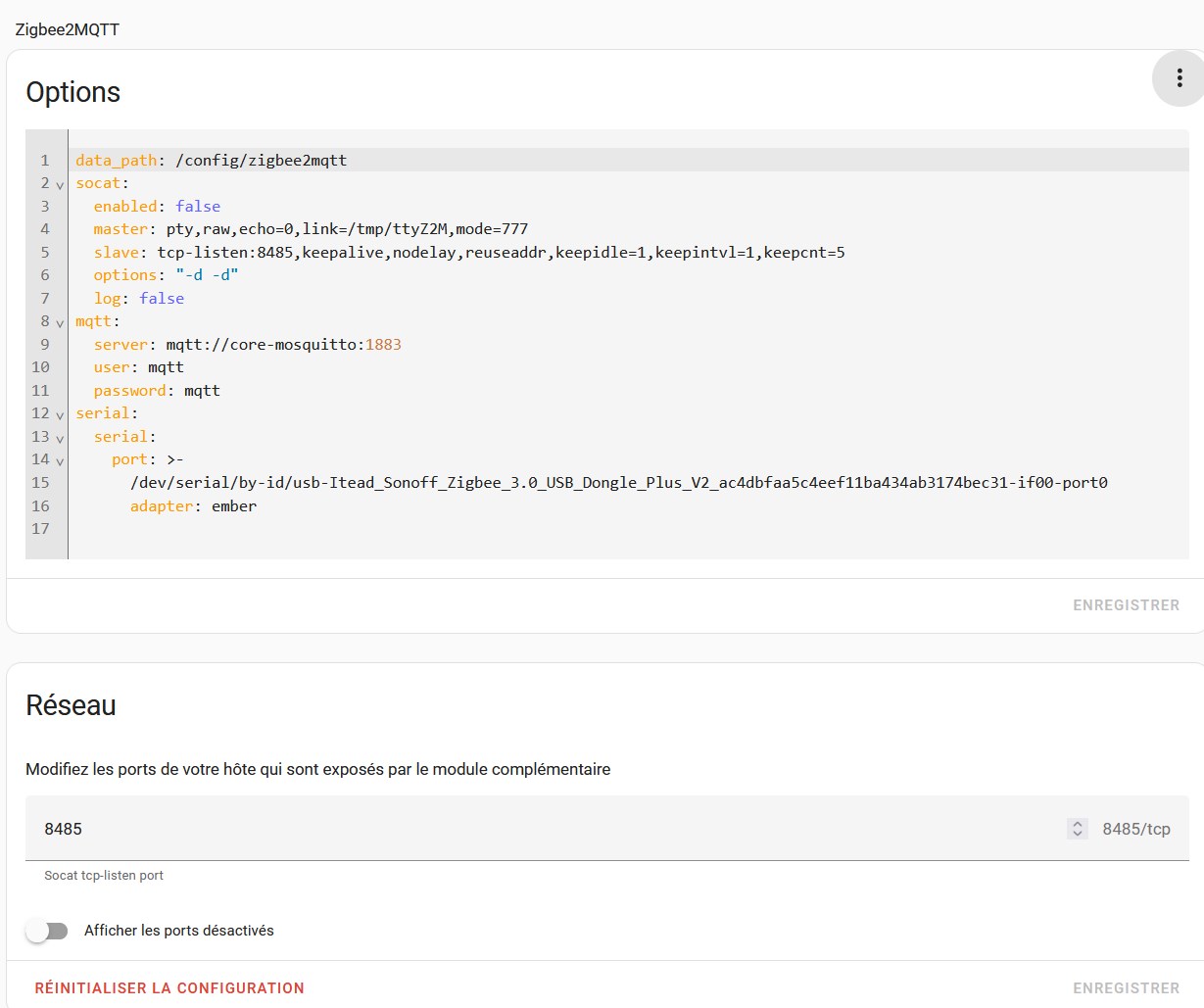Open the Options three-dot menu
This screenshot has height=1008, width=1204.
coord(1179,78)
